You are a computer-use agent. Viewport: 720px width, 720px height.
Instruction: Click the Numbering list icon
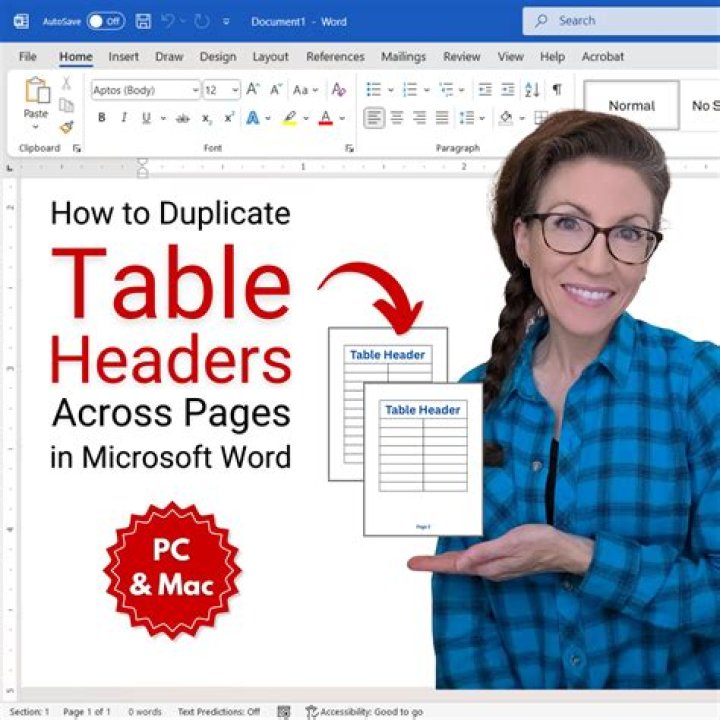pos(410,90)
